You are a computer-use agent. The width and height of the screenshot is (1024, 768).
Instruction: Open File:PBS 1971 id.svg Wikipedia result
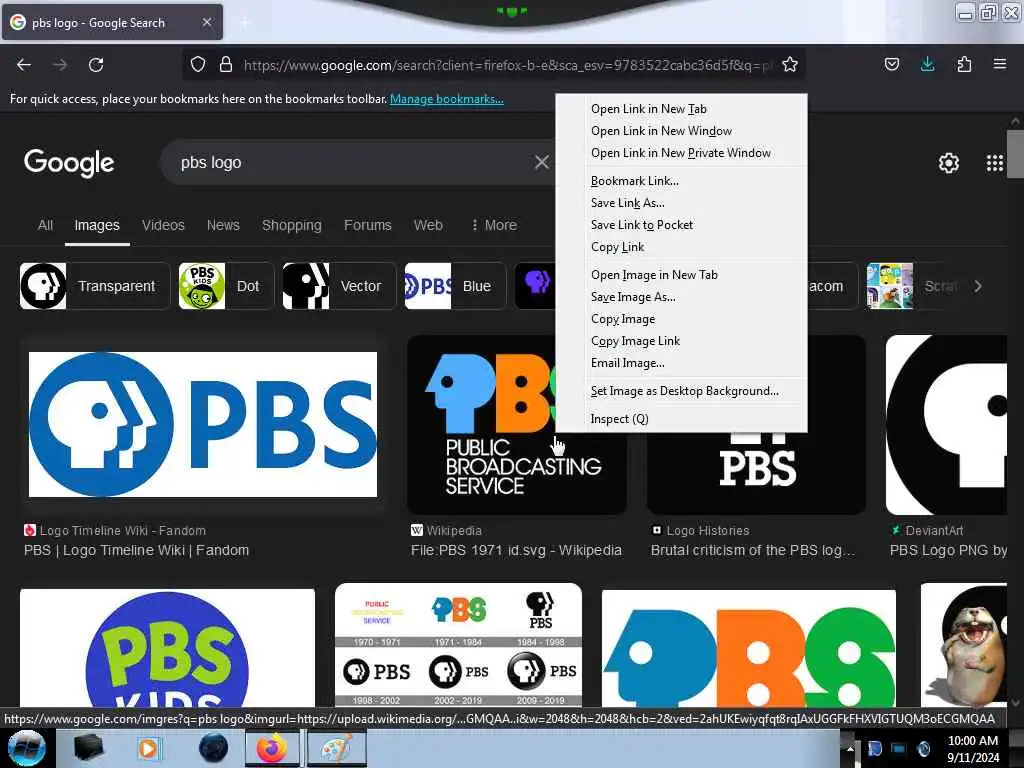[516, 551]
